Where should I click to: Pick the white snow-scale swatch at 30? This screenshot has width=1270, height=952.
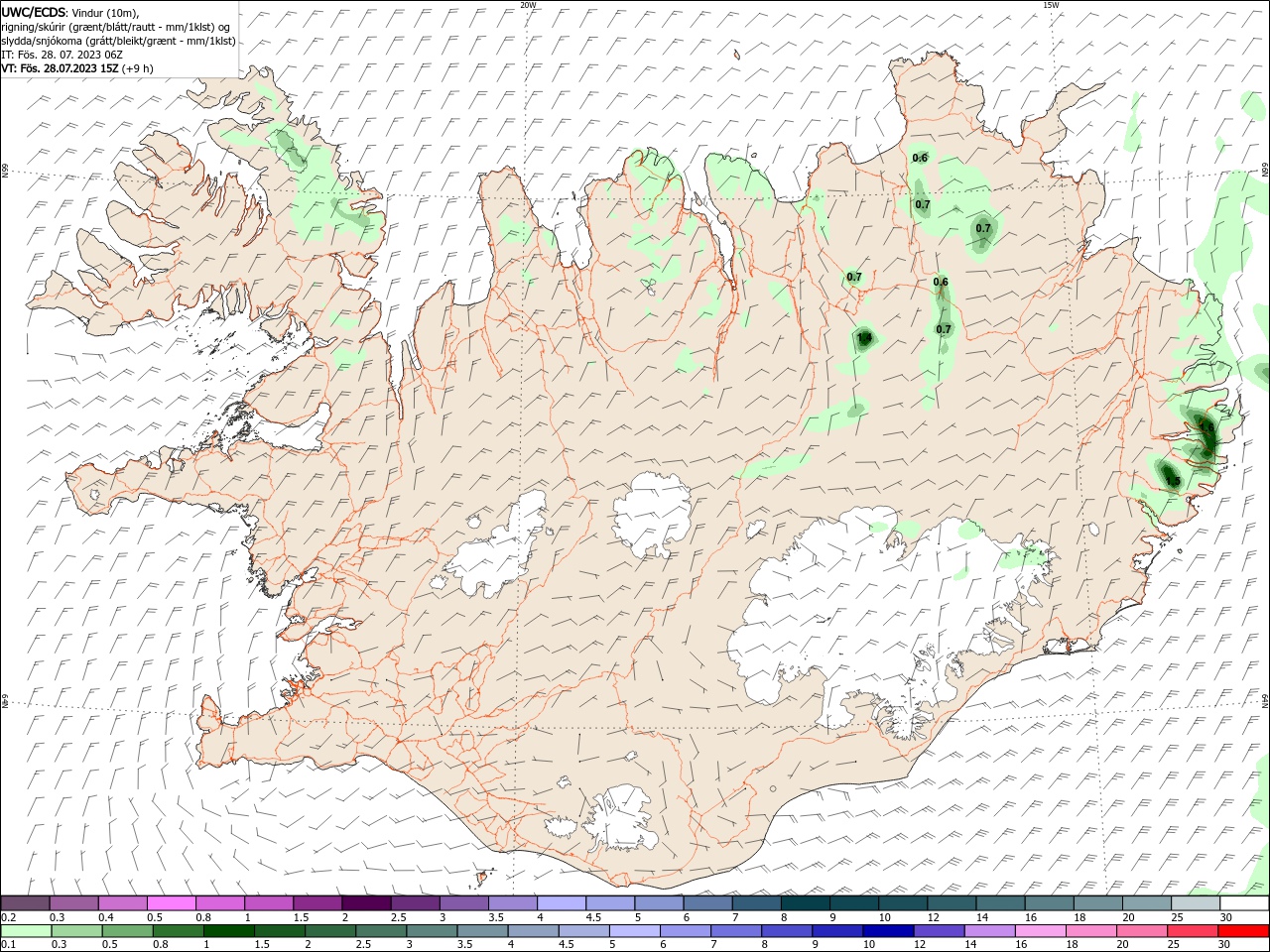[1245, 903]
